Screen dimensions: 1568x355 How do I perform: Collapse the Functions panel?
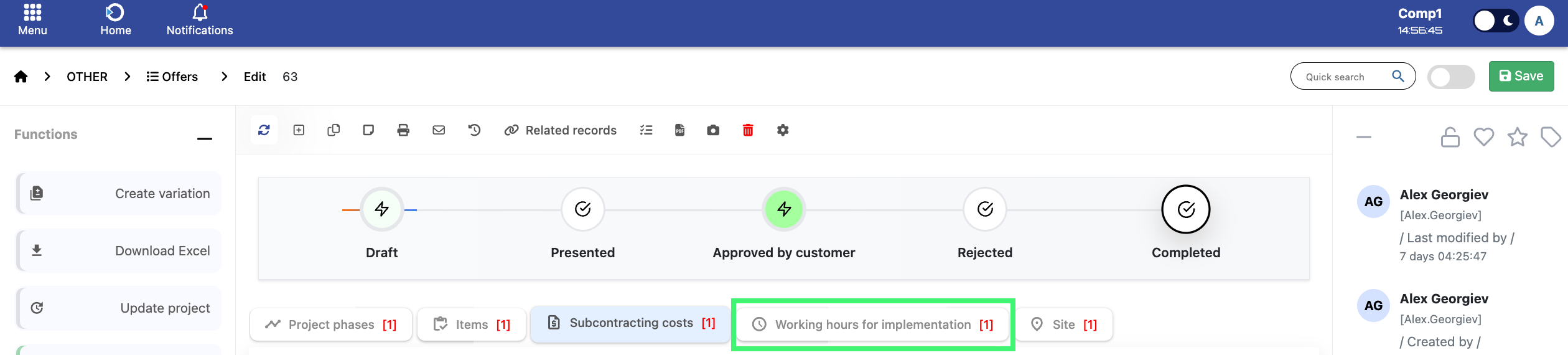coord(205,138)
